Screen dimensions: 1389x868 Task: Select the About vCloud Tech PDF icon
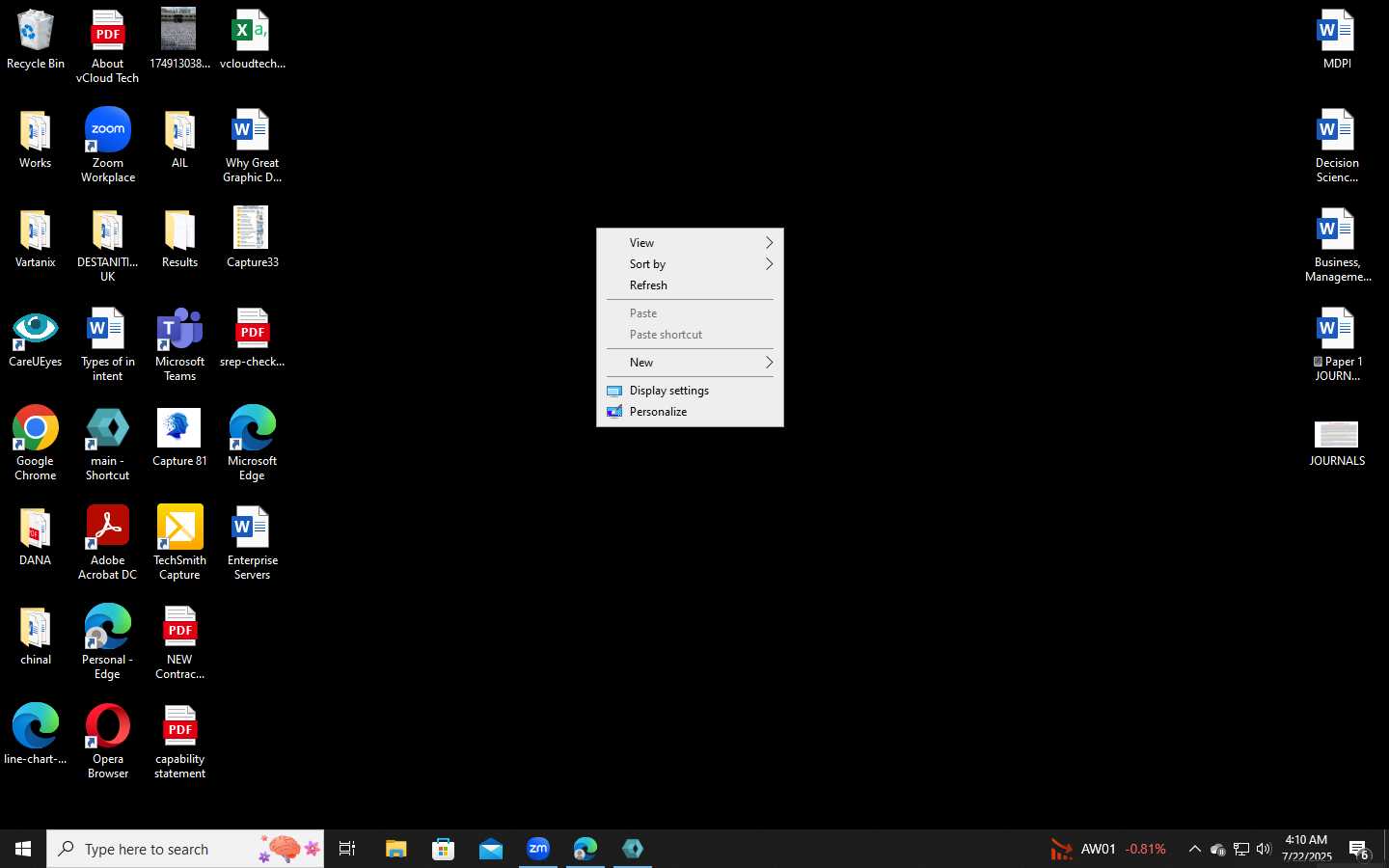108,46
